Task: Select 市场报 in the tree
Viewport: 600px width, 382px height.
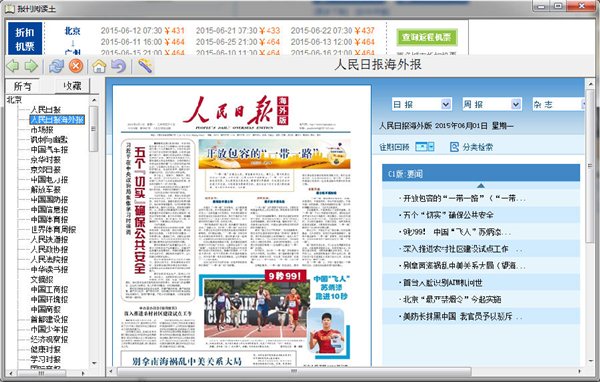Action: [x=42, y=130]
